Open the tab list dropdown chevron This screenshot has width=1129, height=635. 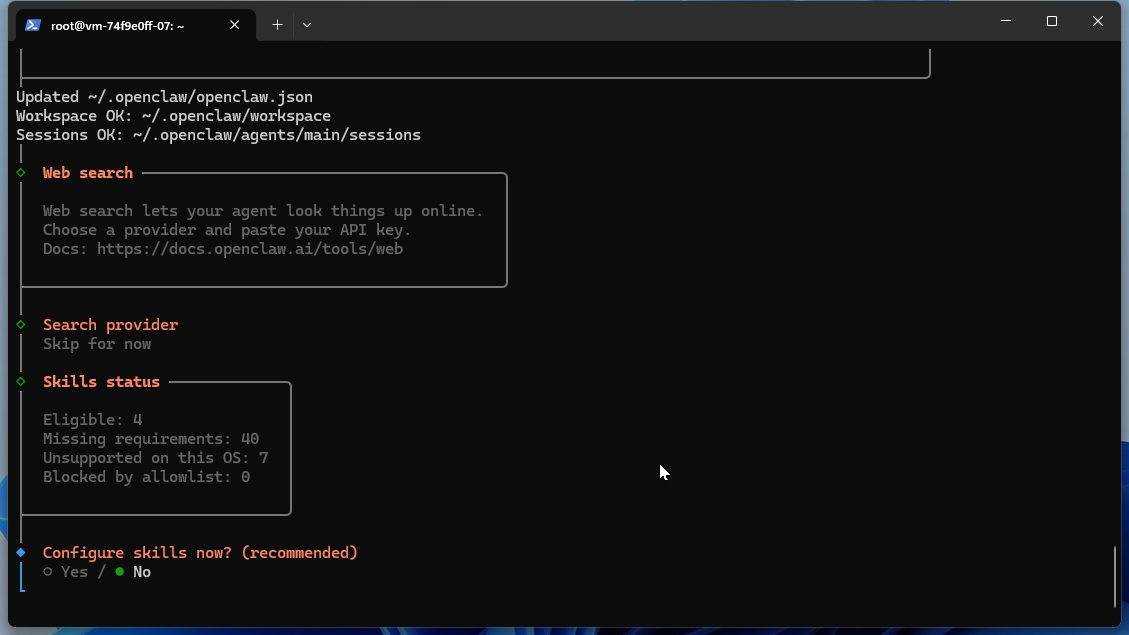(307, 25)
